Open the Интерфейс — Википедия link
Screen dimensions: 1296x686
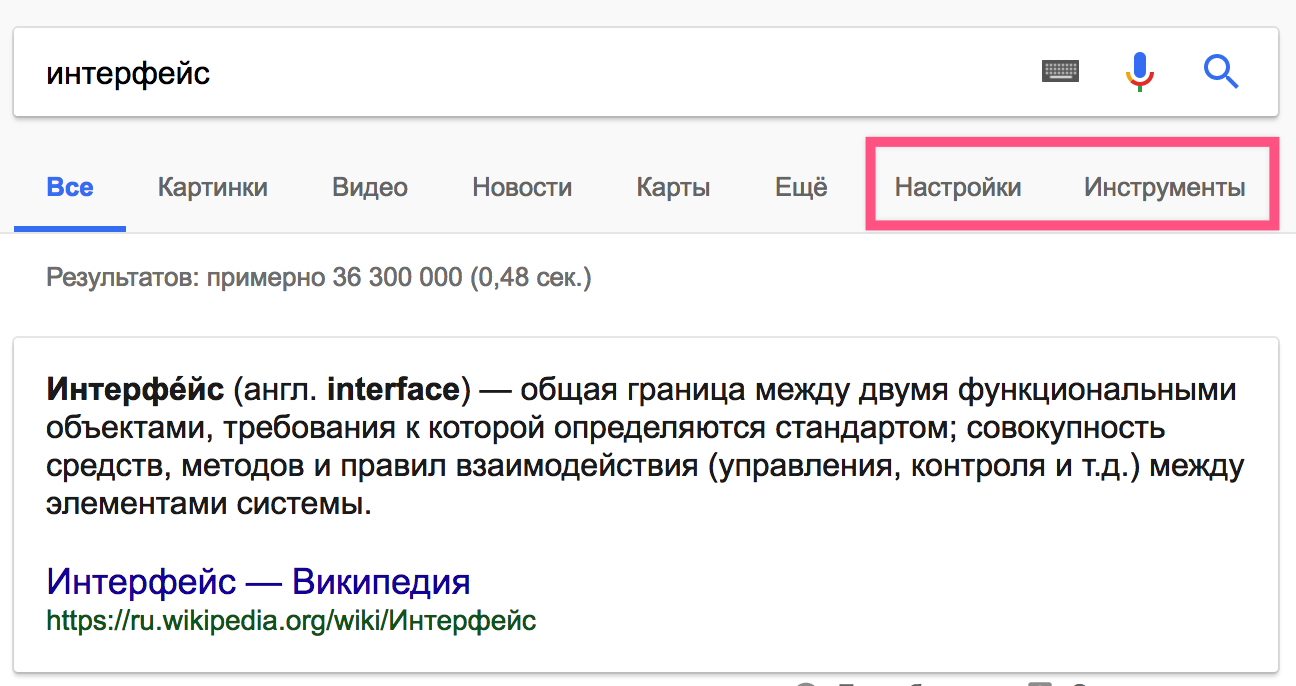(258, 581)
